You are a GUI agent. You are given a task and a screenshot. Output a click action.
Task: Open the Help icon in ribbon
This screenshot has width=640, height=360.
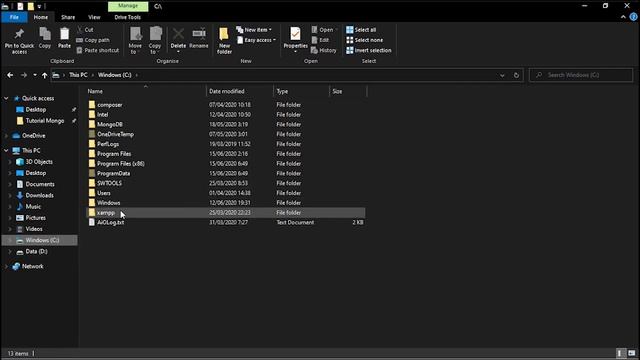click(x=633, y=17)
